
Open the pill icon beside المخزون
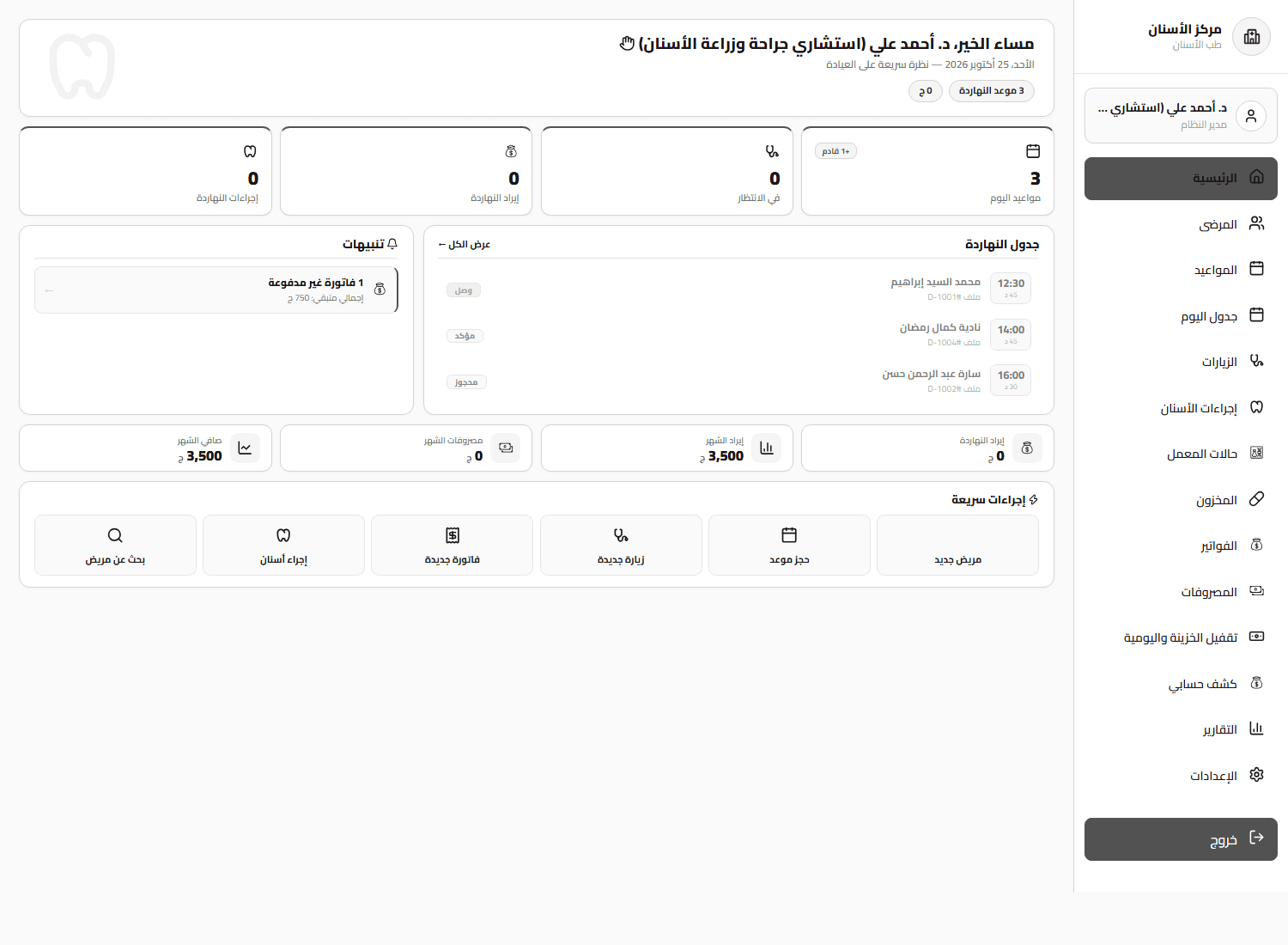1256,499
